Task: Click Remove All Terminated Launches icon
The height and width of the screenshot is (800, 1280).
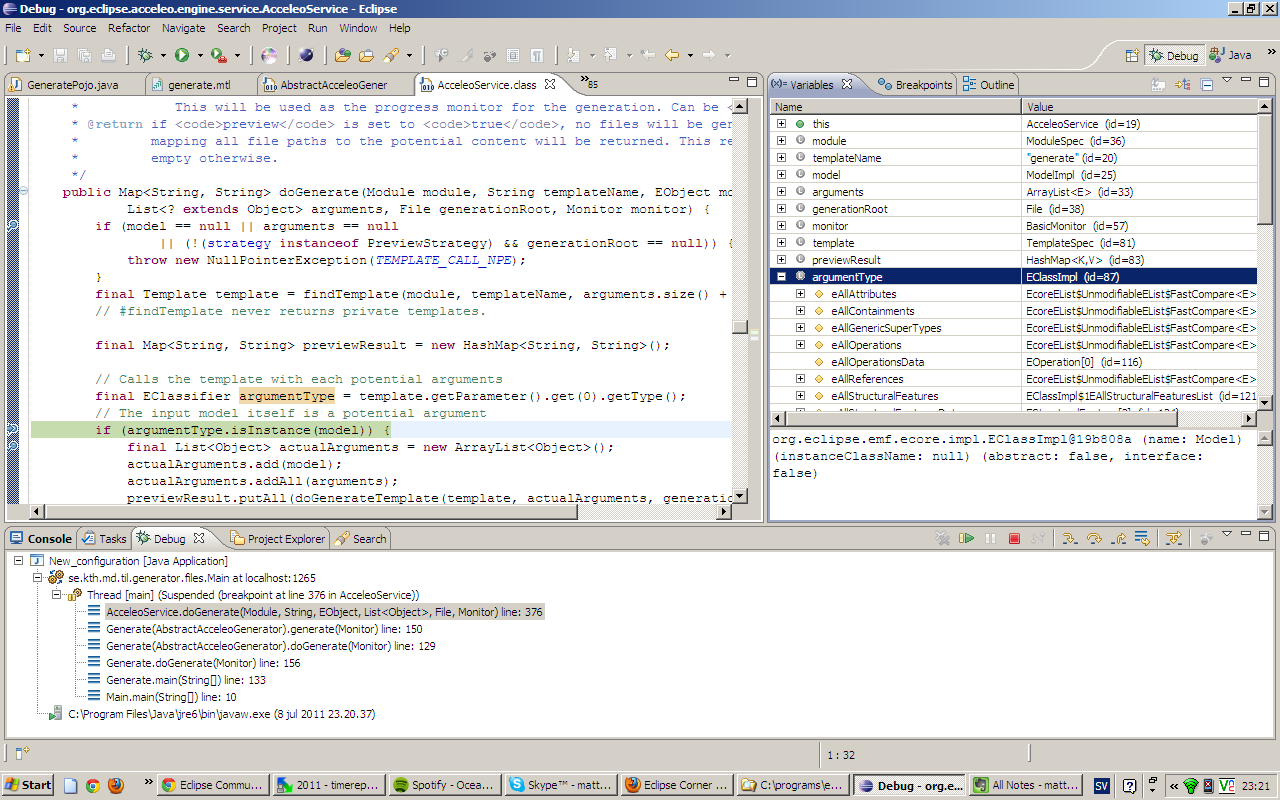Action: point(942,538)
